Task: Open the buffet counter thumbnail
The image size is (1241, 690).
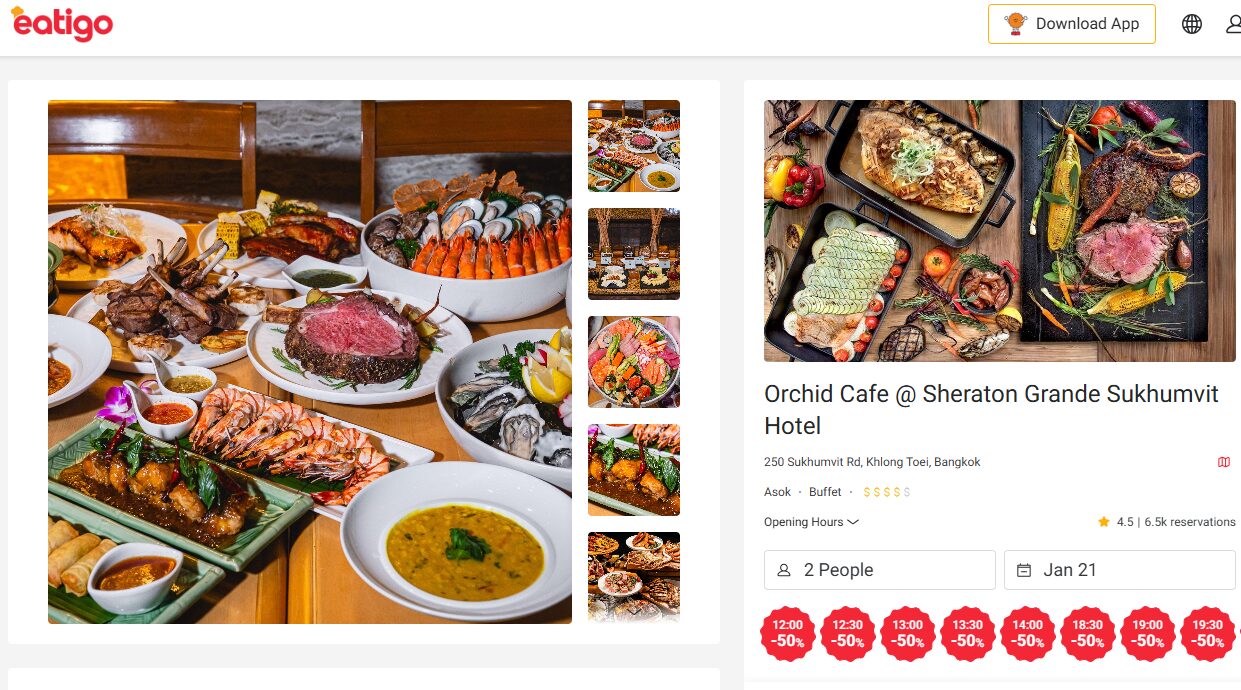Action: pyautogui.click(x=634, y=254)
